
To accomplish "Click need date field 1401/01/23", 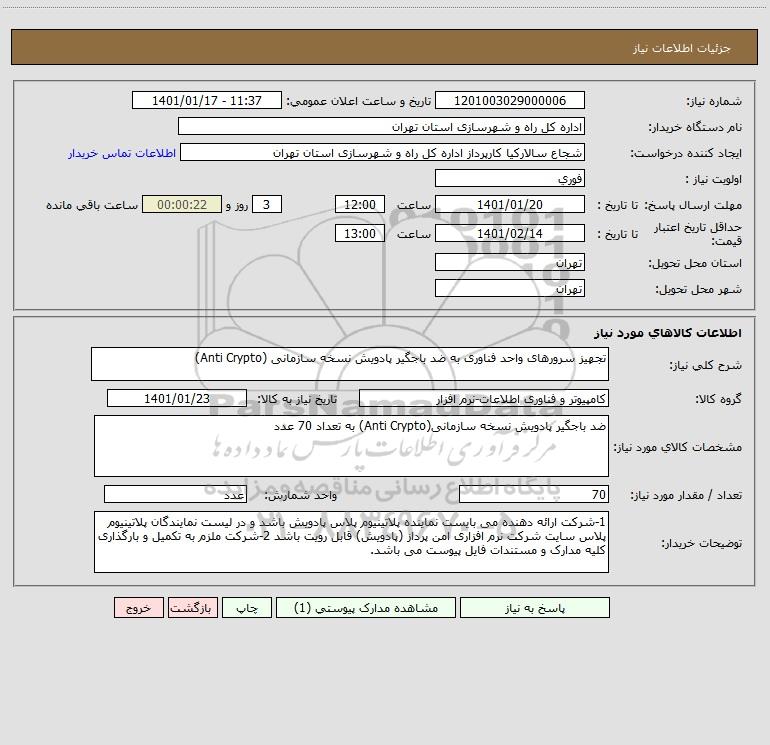I will pyautogui.click(x=177, y=398).
